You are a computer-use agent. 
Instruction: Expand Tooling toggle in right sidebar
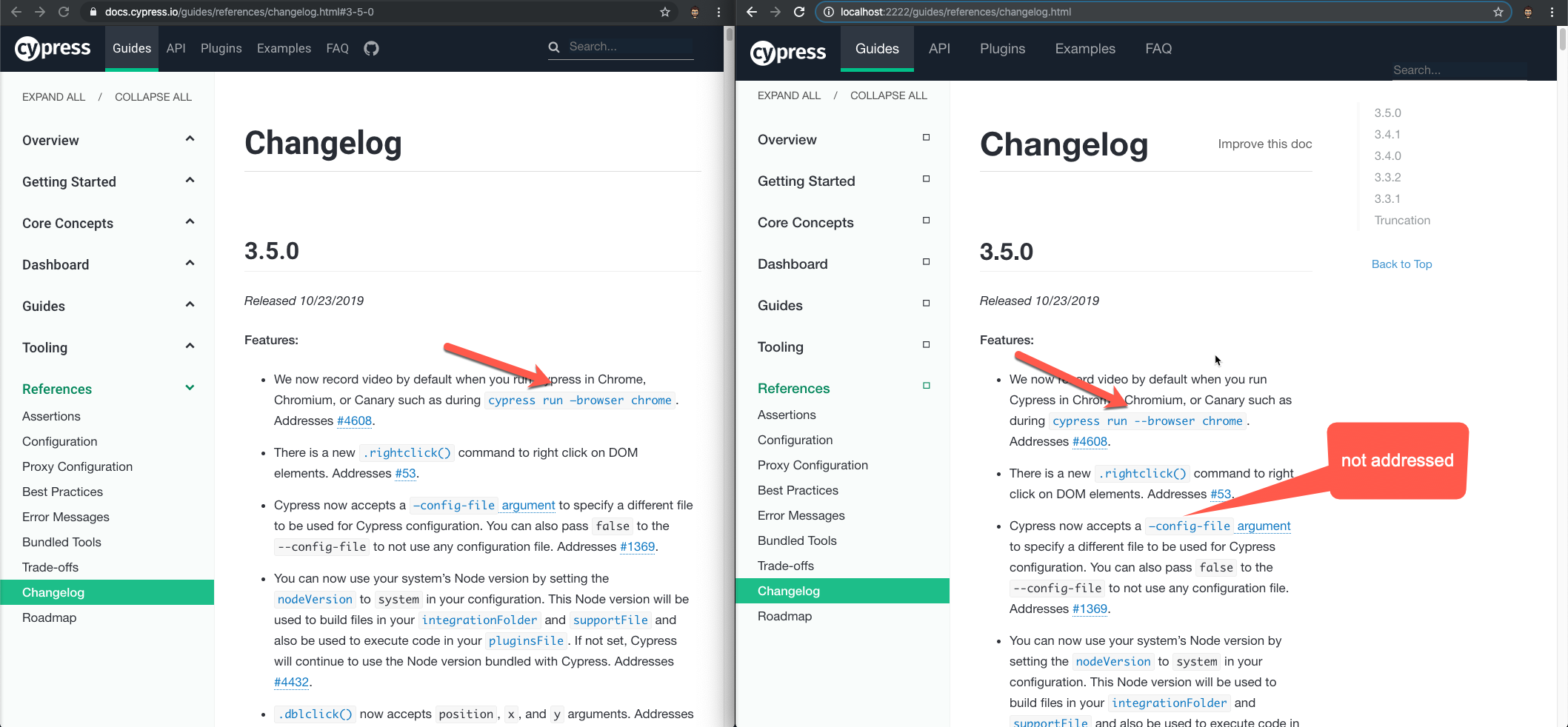coord(926,345)
